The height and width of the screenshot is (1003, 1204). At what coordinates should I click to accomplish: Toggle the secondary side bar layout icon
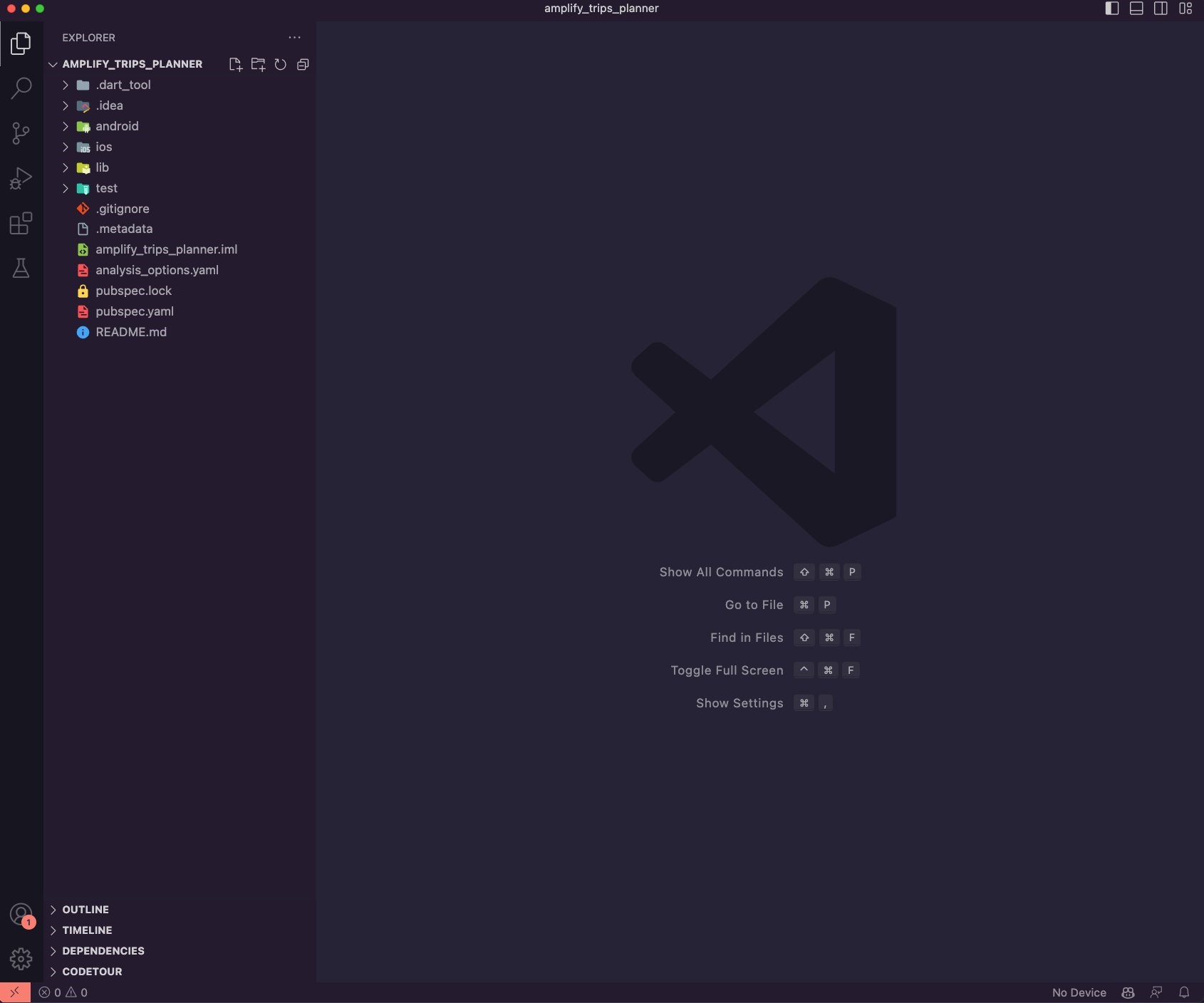[1161, 9]
